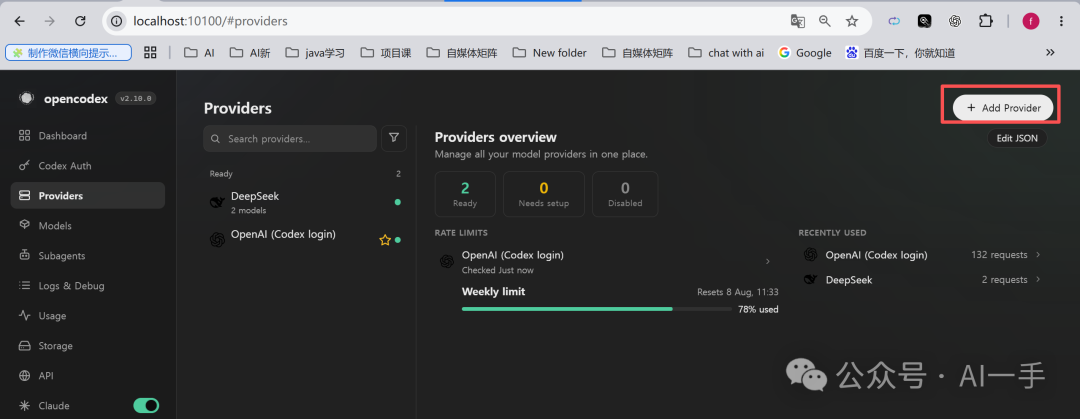1080x419 pixels.
Task: Open the 'AI新' bookmark folder
Action: pos(250,52)
